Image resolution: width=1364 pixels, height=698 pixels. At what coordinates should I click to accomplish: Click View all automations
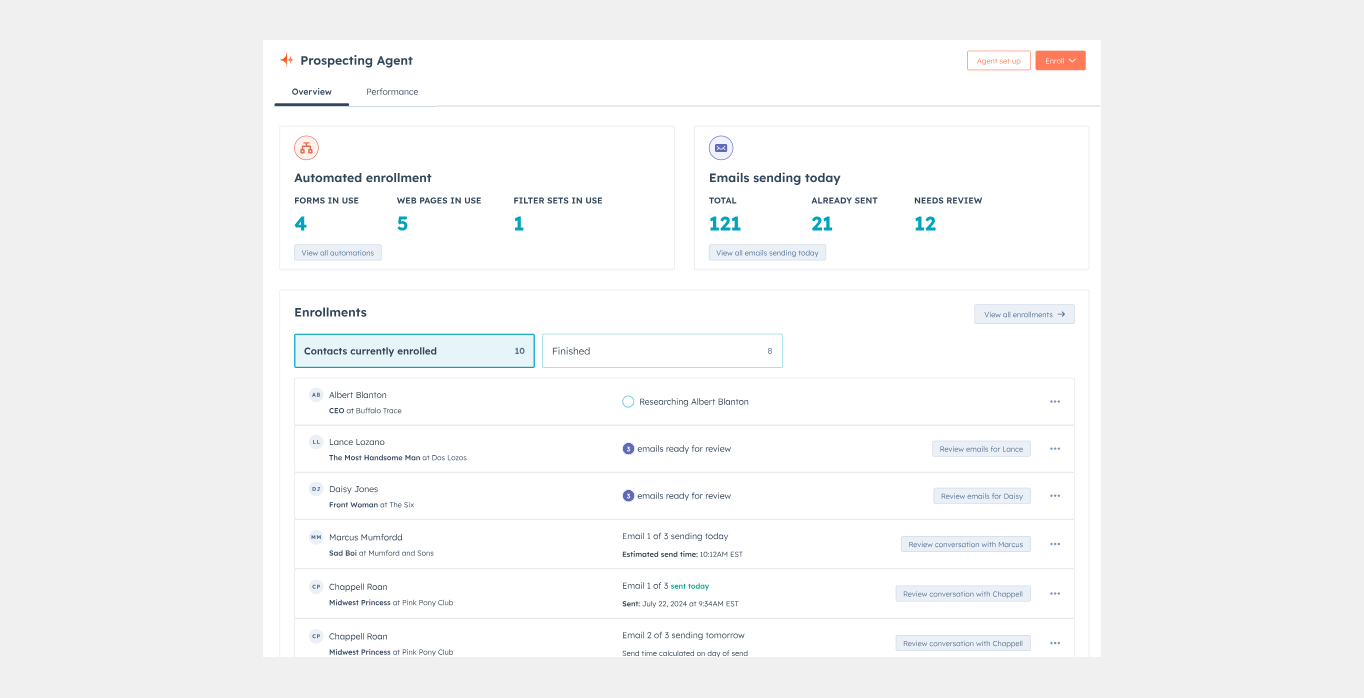338,252
